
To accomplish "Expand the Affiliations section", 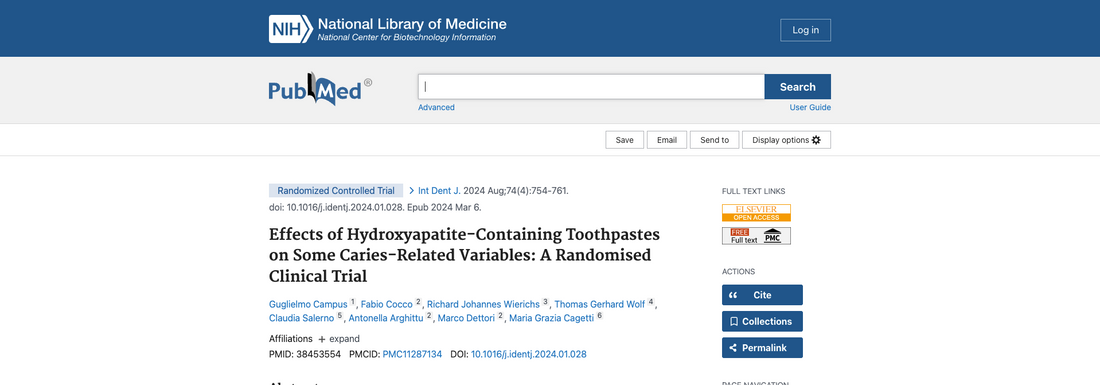I will coord(340,339).
